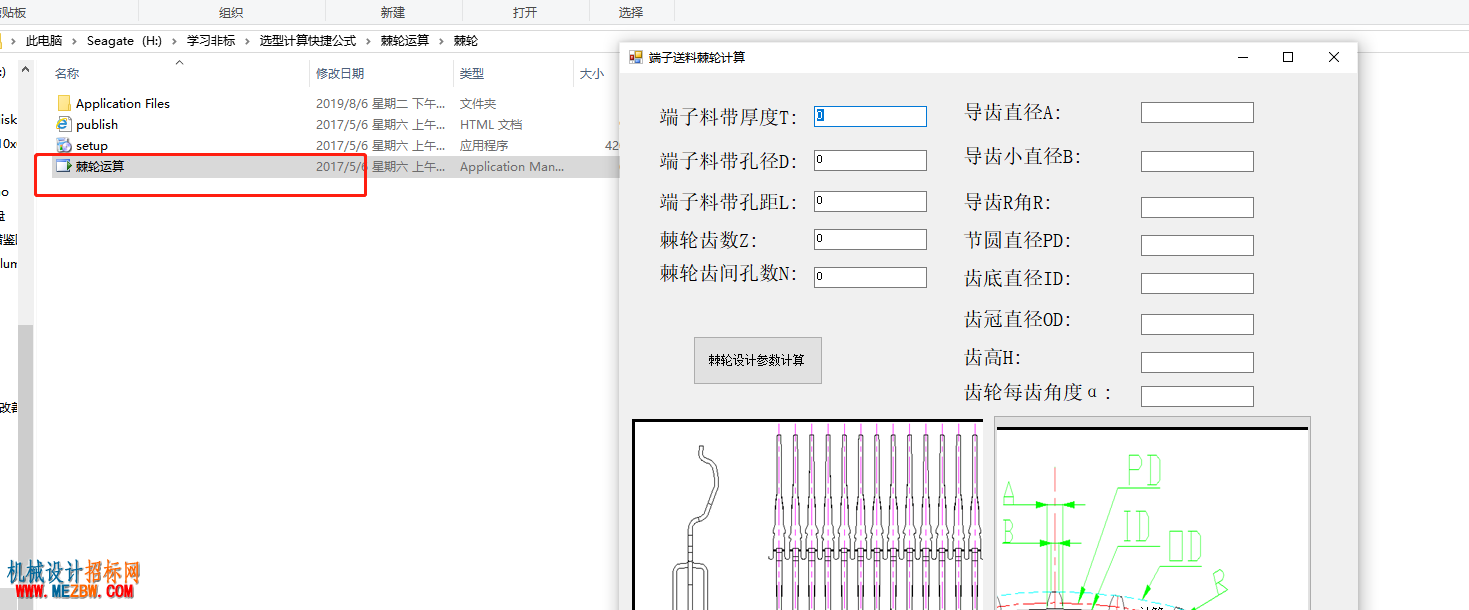
Task: Expand the chevron after 棘轮运算 breadcrumb
Action: click(x=442, y=41)
